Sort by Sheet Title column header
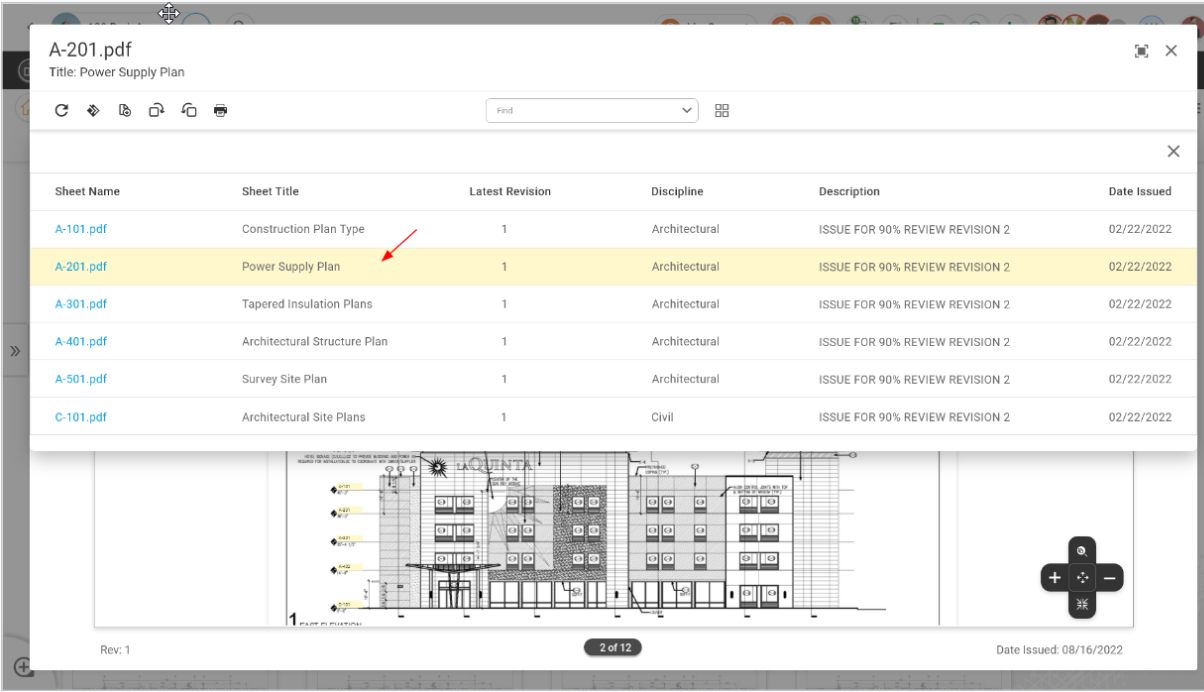1204x692 pixels. pyautogui.click(x=270, y=191)
